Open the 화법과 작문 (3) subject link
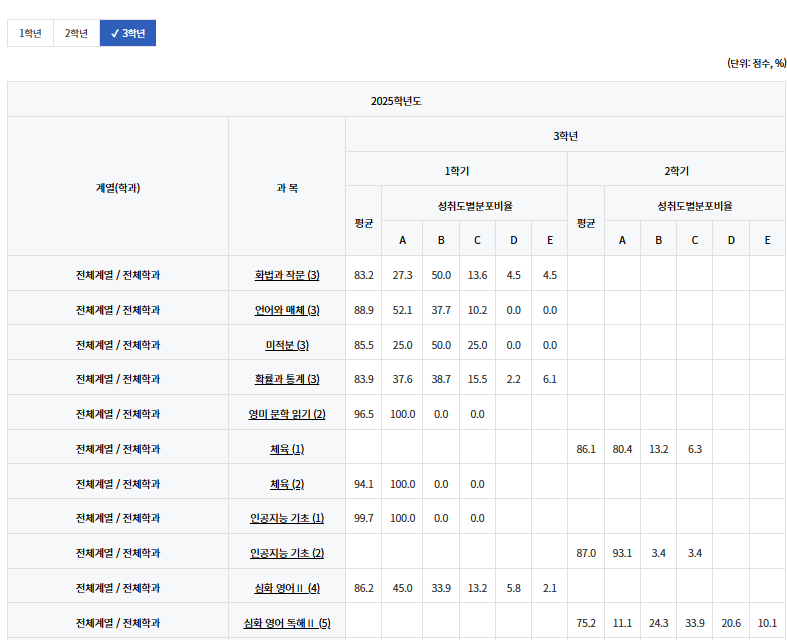Viewport: 787px width, 640px height. (x=287, y=275)
